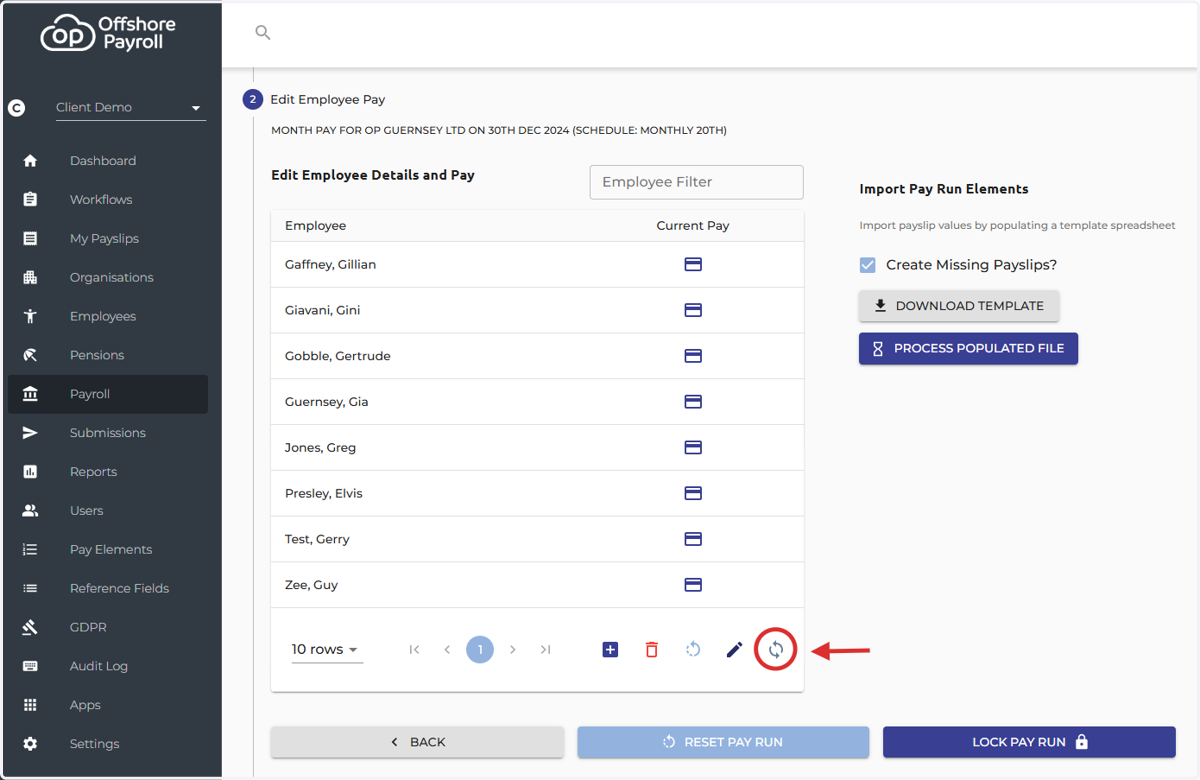This screenshot has width=1200, height=780.
Task: Open My Payslips menu item
Action: 107,238
